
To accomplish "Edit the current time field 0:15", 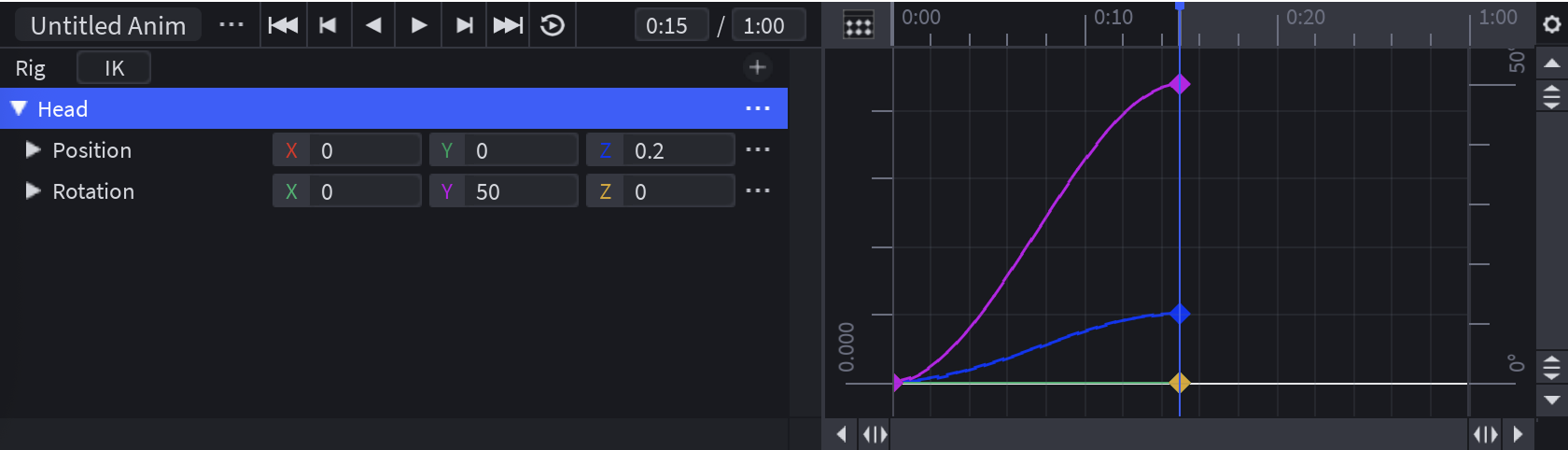I will pyautogui.click(x=671, y=25).
